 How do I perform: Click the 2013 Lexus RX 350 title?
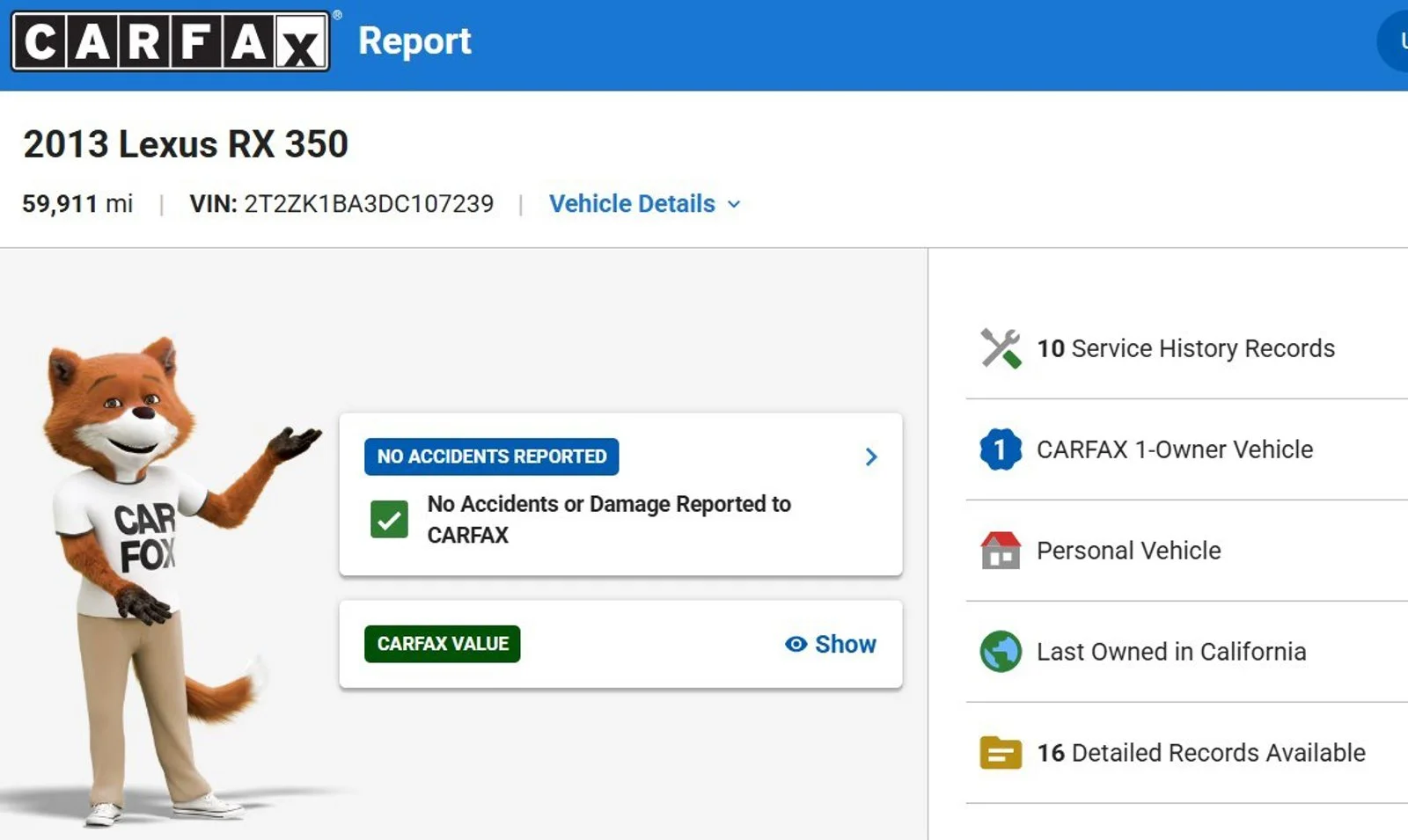[186, 144]
